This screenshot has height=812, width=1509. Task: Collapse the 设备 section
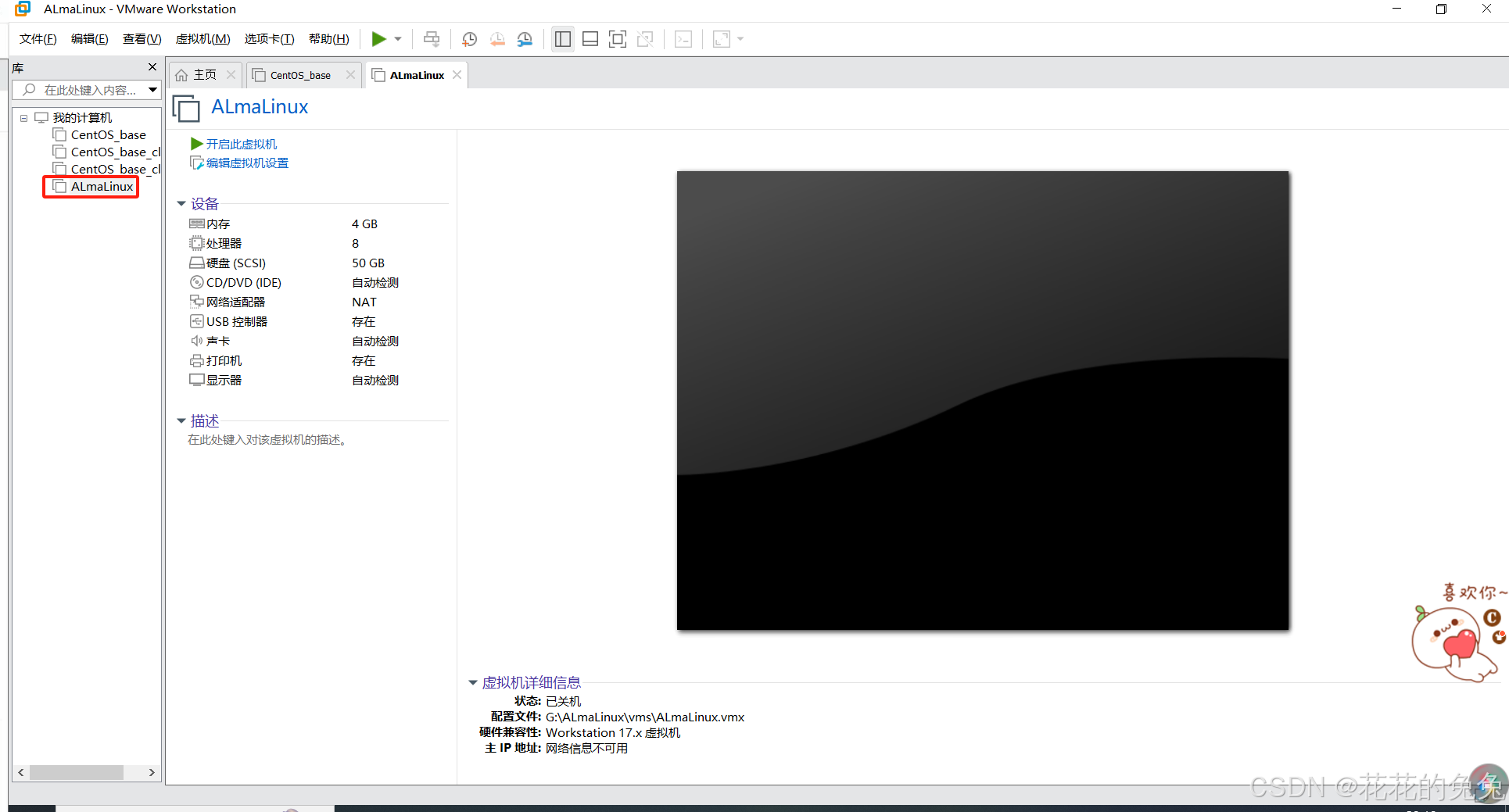click(181, 204)
